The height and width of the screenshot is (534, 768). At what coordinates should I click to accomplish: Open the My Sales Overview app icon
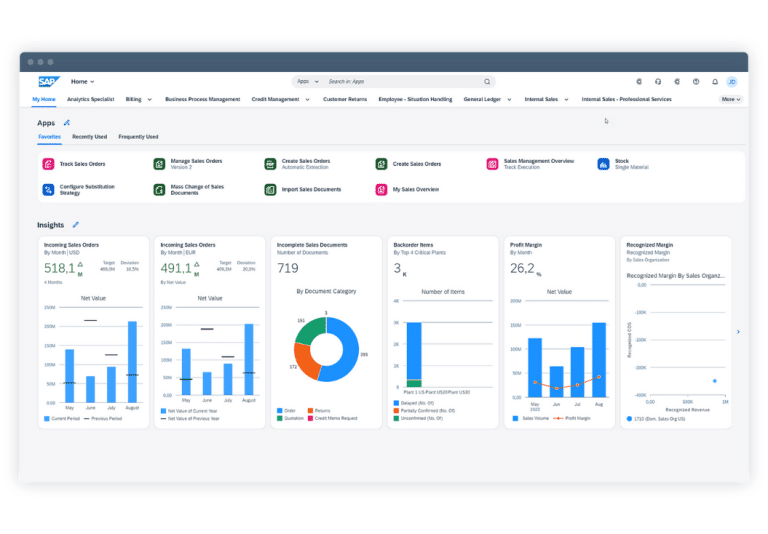381,189
